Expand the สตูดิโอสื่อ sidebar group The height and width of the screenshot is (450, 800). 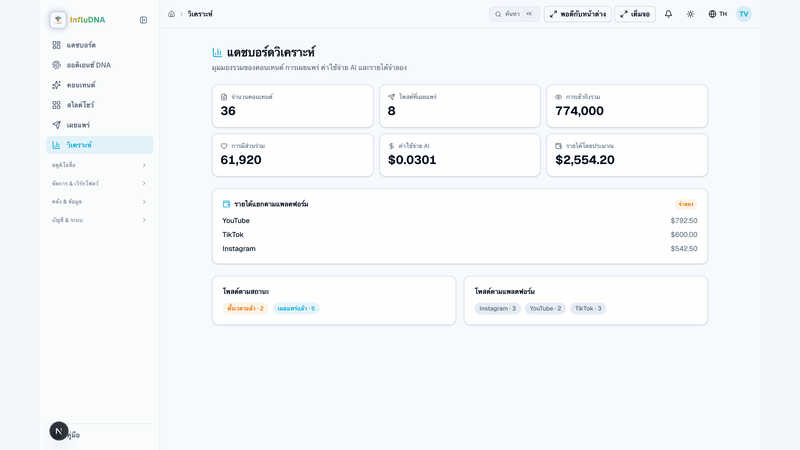point(99,165)
